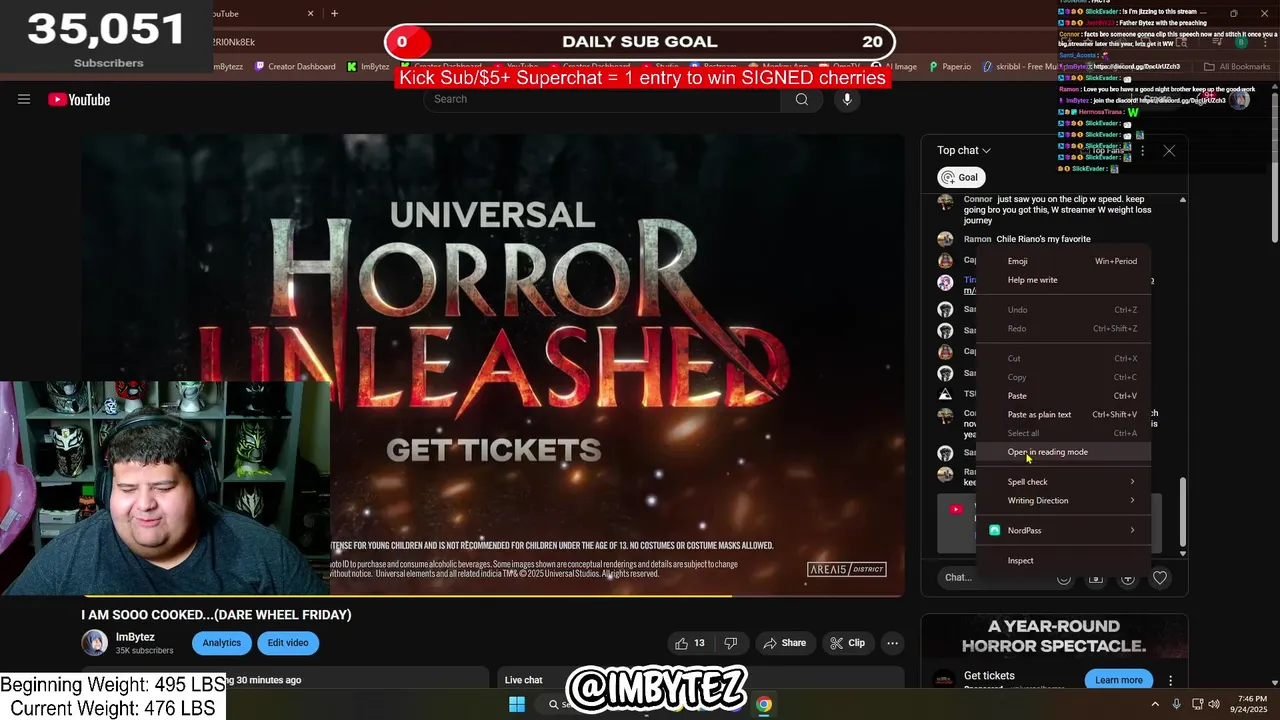Open a new browser tab

pyautogui.click(x=334, y=13)
